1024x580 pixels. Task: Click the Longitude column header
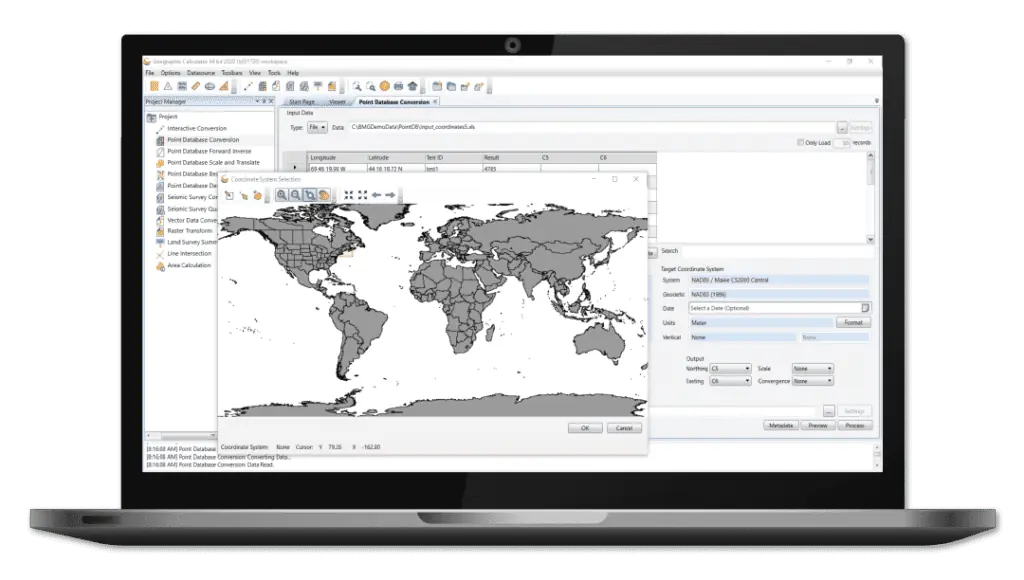(336, 157)
